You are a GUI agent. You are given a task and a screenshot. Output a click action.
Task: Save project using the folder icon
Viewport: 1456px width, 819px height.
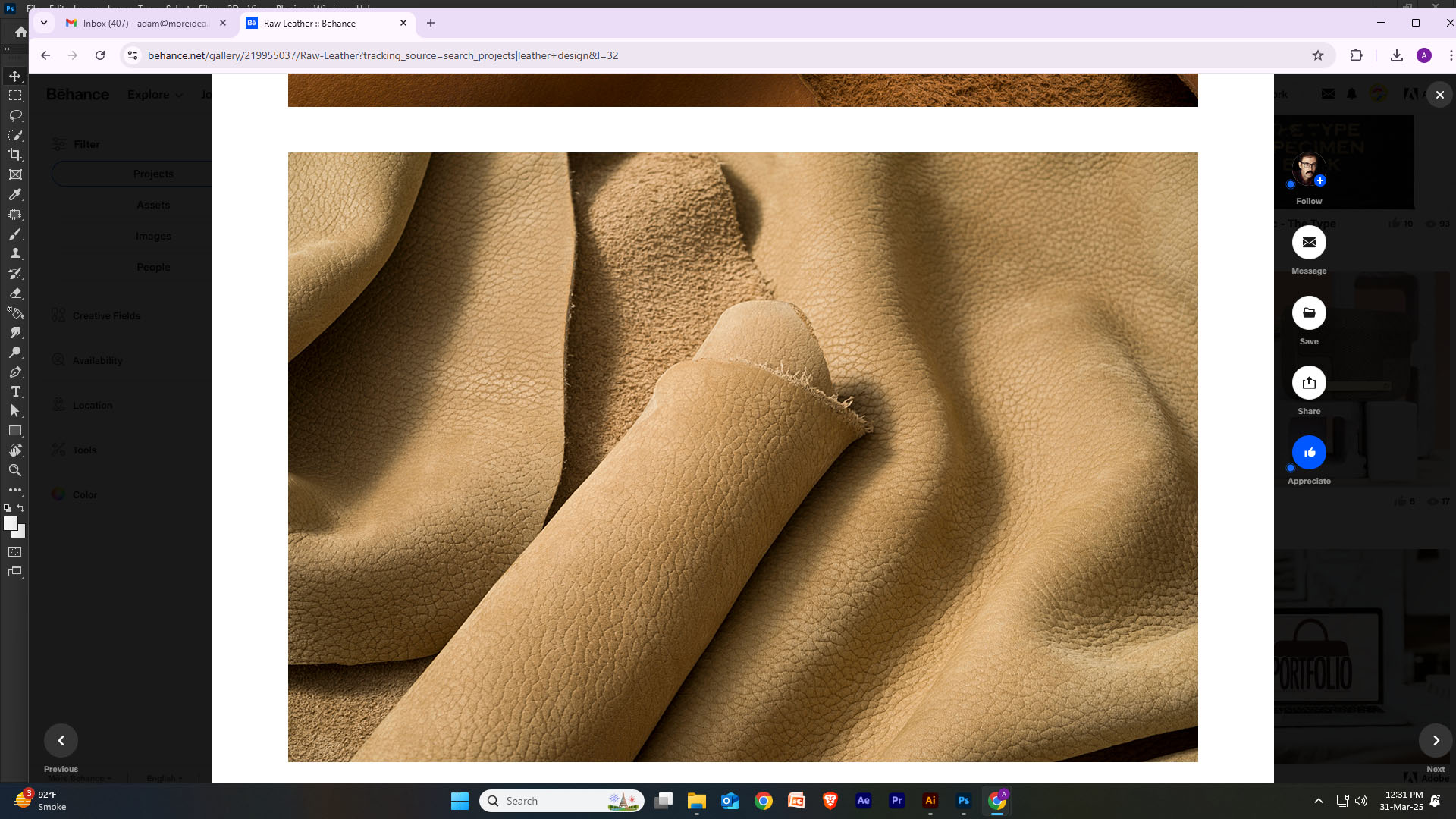(x=1309, y=313)
